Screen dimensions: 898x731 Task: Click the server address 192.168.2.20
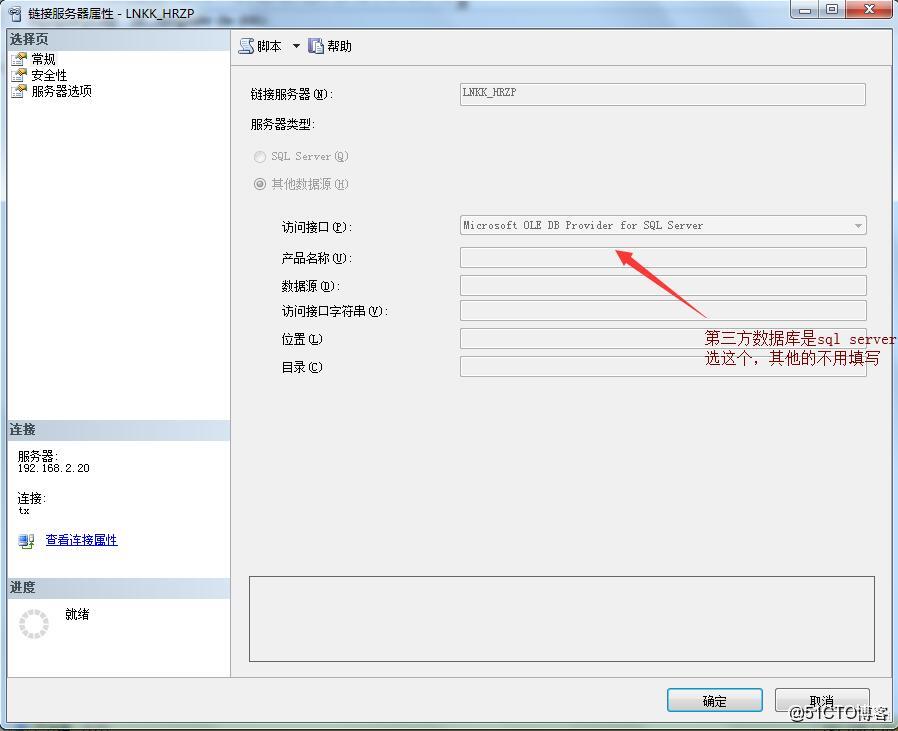(53, 468)
